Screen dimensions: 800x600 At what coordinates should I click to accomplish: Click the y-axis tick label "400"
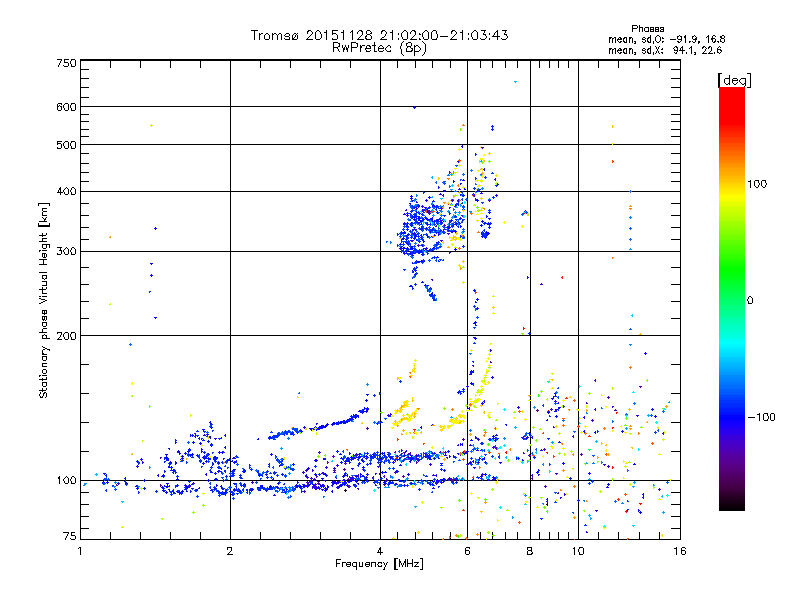[67, 191]
